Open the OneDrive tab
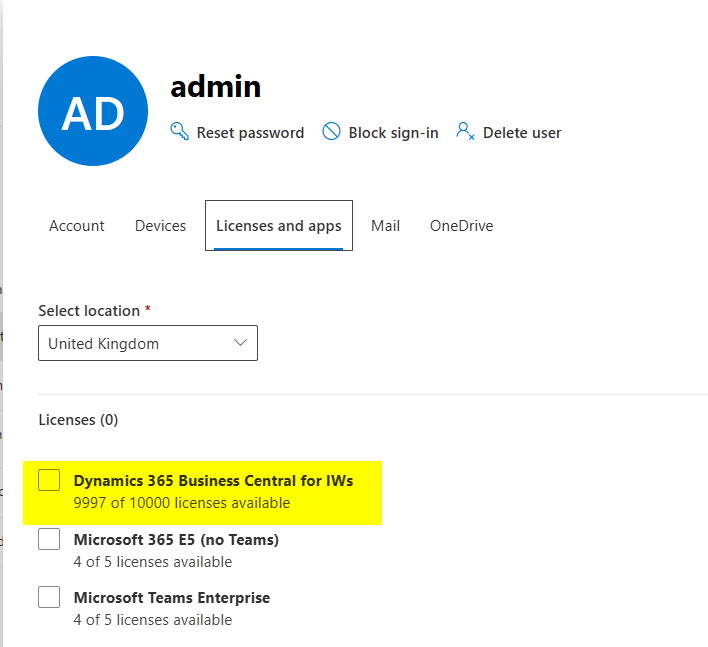This screenshot has height=647, width=708. click(x=461, y=226)
